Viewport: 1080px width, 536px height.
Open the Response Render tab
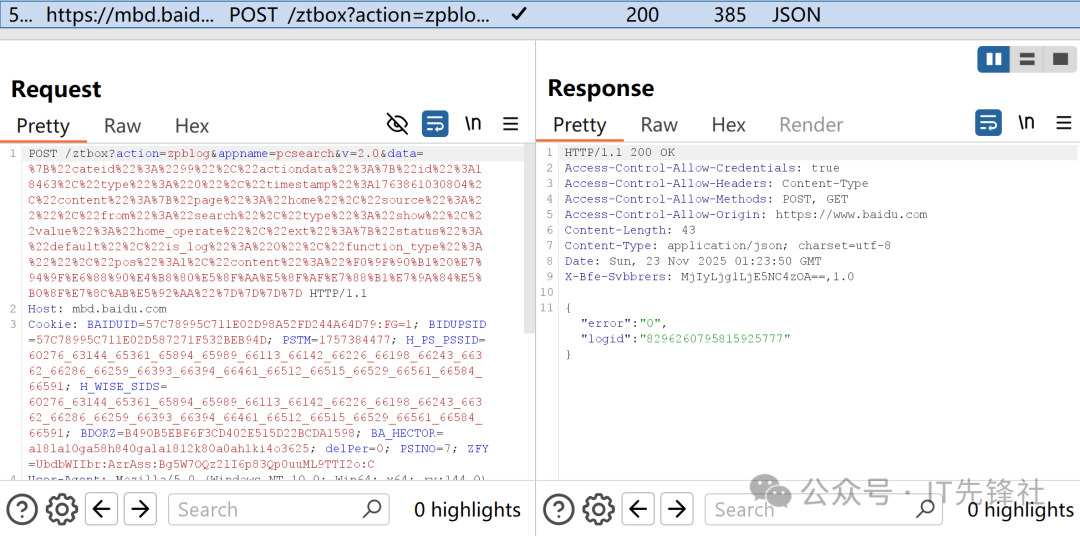coord(811,125)
